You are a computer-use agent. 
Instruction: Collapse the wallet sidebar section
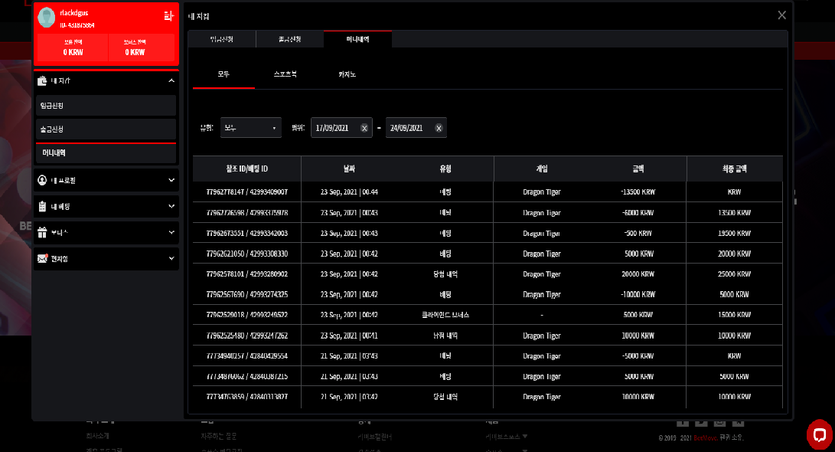tap(171, 81)
